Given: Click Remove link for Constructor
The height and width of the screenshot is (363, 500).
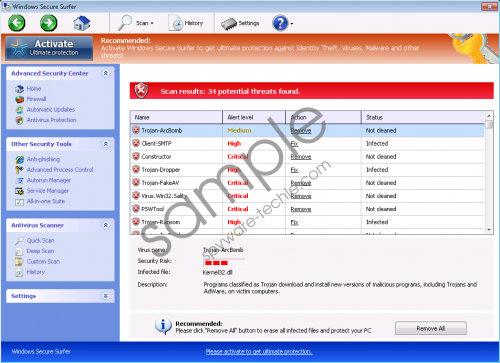Looking at the screenshot, I should 301,157.
